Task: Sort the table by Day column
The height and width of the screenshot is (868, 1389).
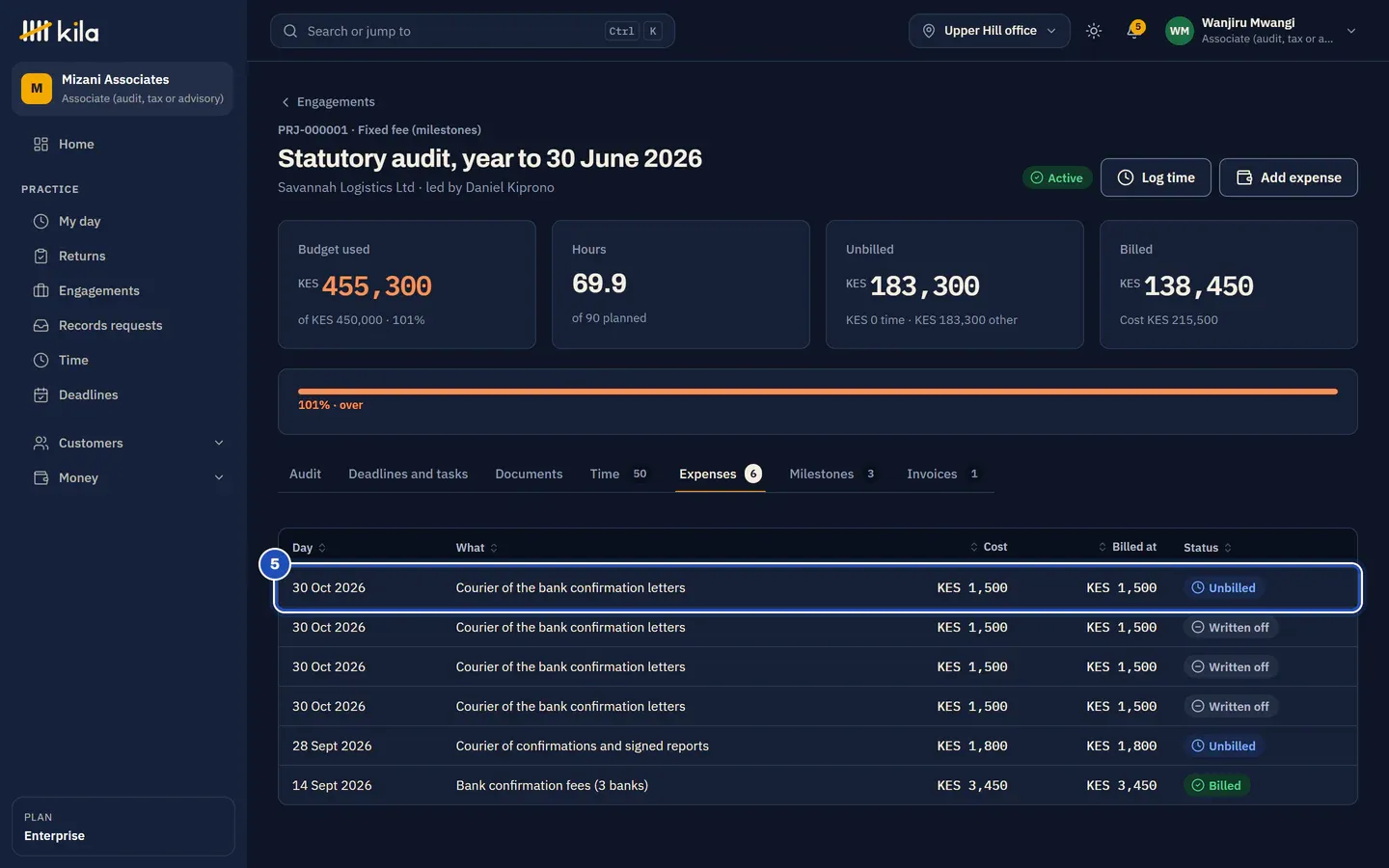Action: (x=309, y=548)
